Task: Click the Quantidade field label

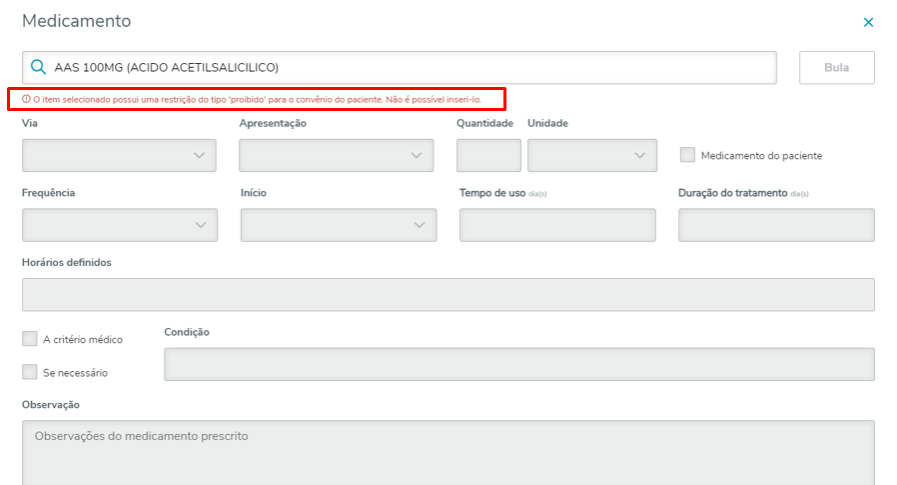Action: tap(485, 123)
